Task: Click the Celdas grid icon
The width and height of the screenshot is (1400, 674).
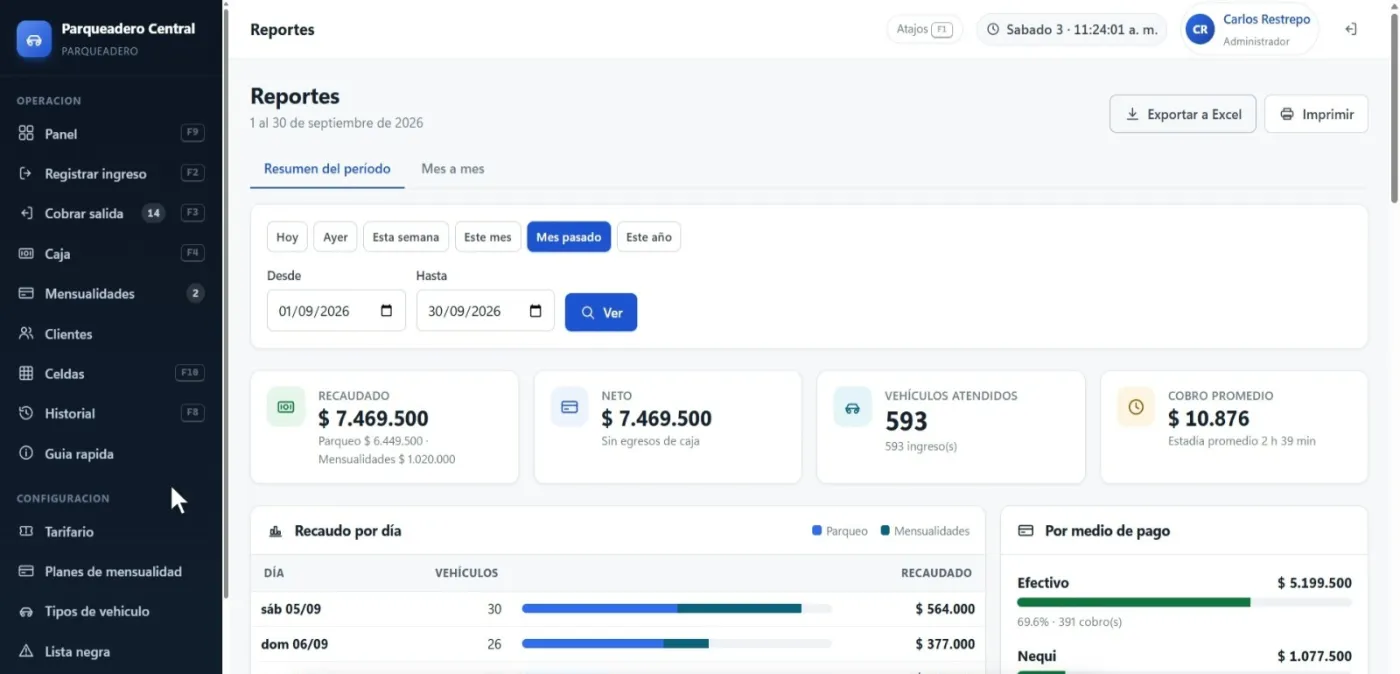Action: 26,373
